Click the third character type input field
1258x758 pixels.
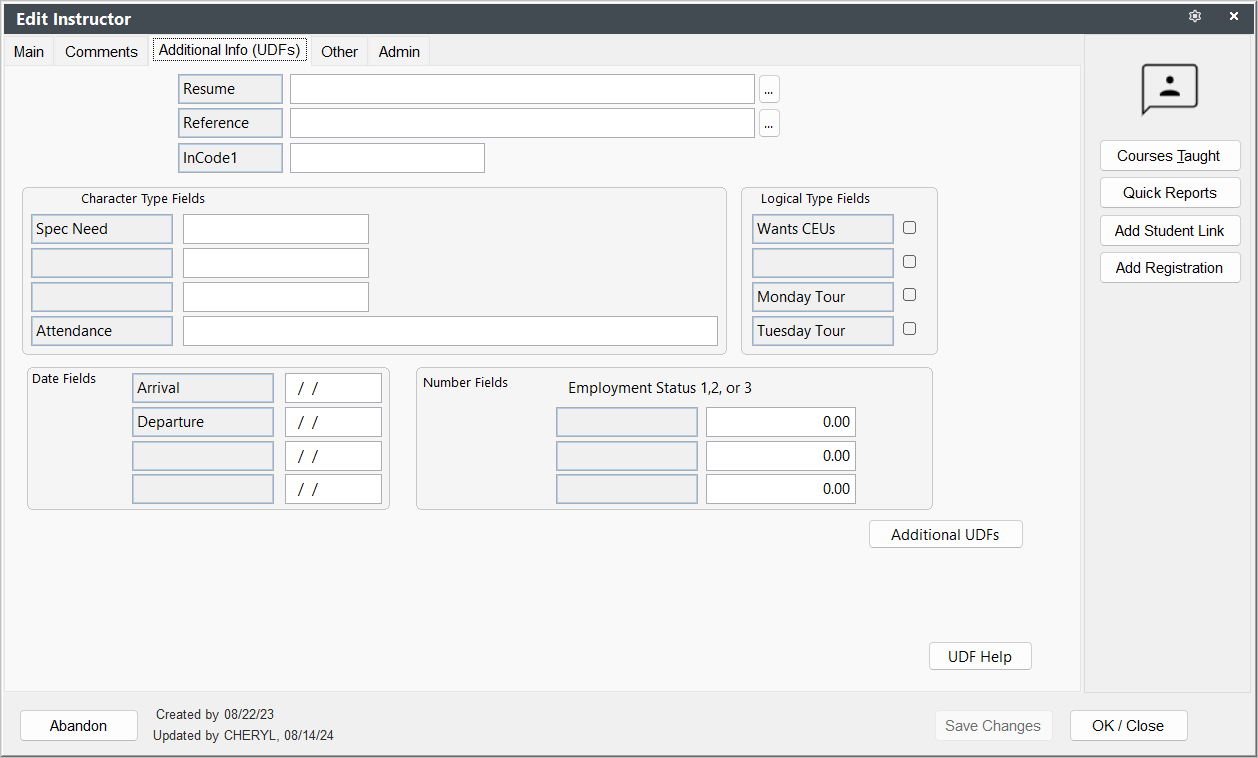pos(276,297)
